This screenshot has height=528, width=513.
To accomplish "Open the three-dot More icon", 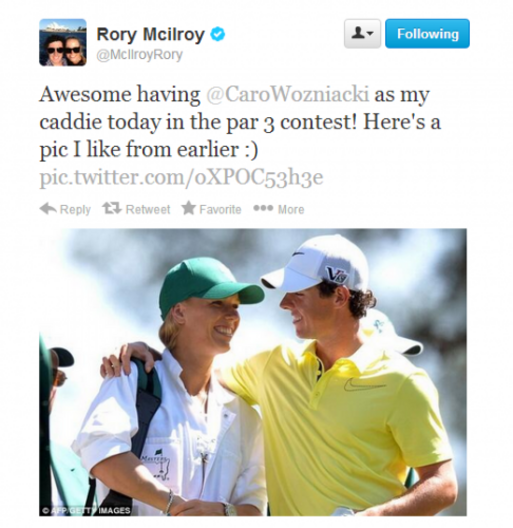I will pyautogui.click(x=263, y=208).
